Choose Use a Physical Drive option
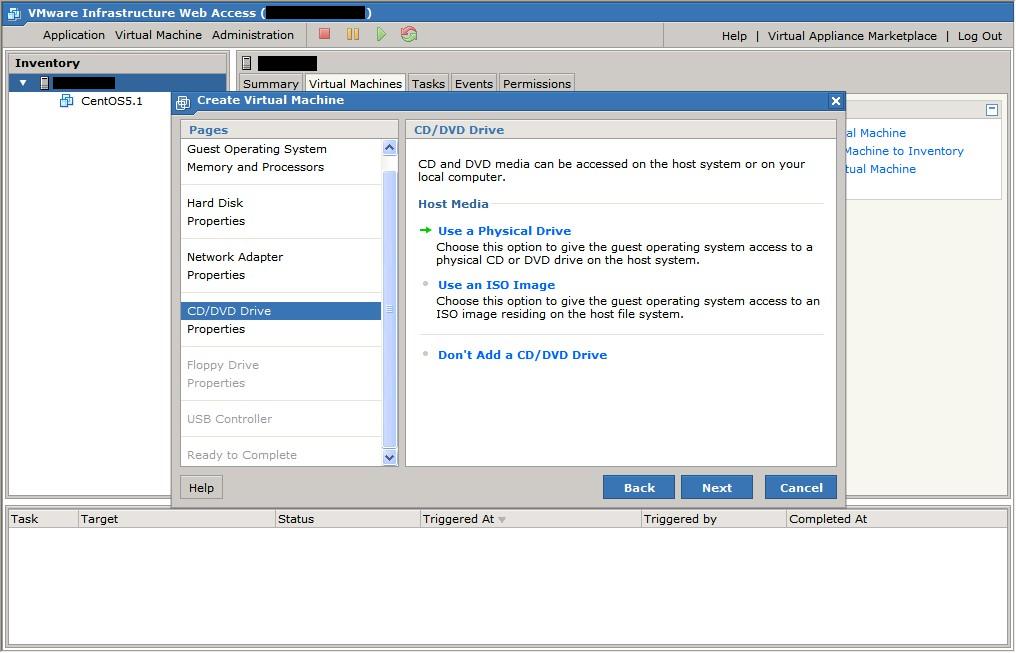Viewport: 1016px width, 653px height. pos(504,231)
